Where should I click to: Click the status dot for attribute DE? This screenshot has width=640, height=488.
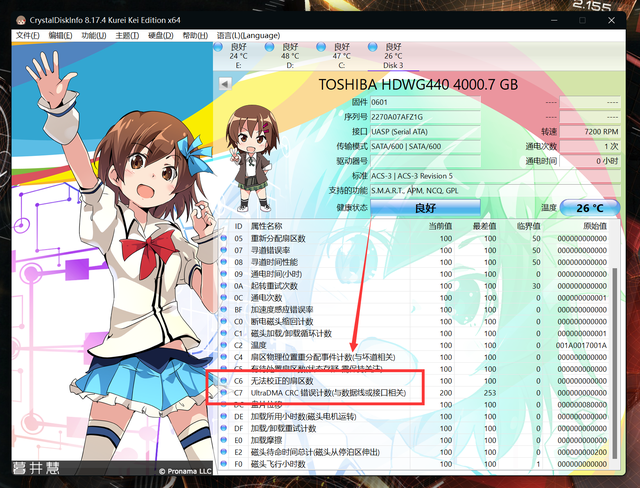click(224, 416)
